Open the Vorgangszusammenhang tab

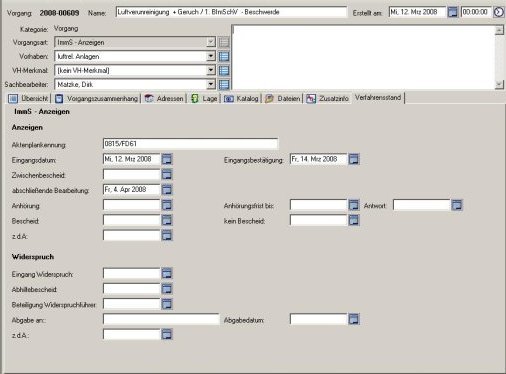click(x=97, y=98)
